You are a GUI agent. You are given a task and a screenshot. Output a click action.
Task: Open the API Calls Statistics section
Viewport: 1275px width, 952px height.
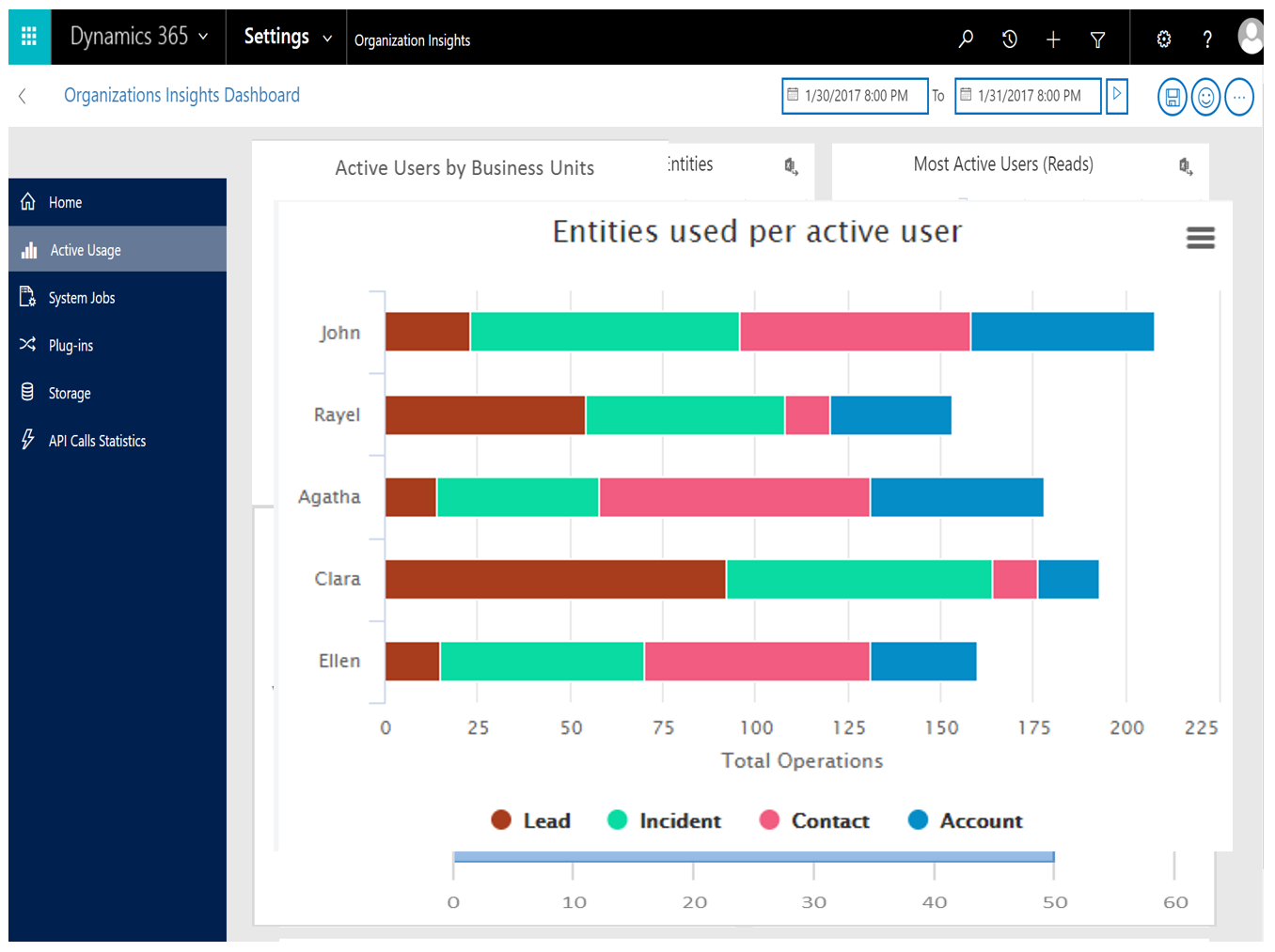(x=97, y=440)
